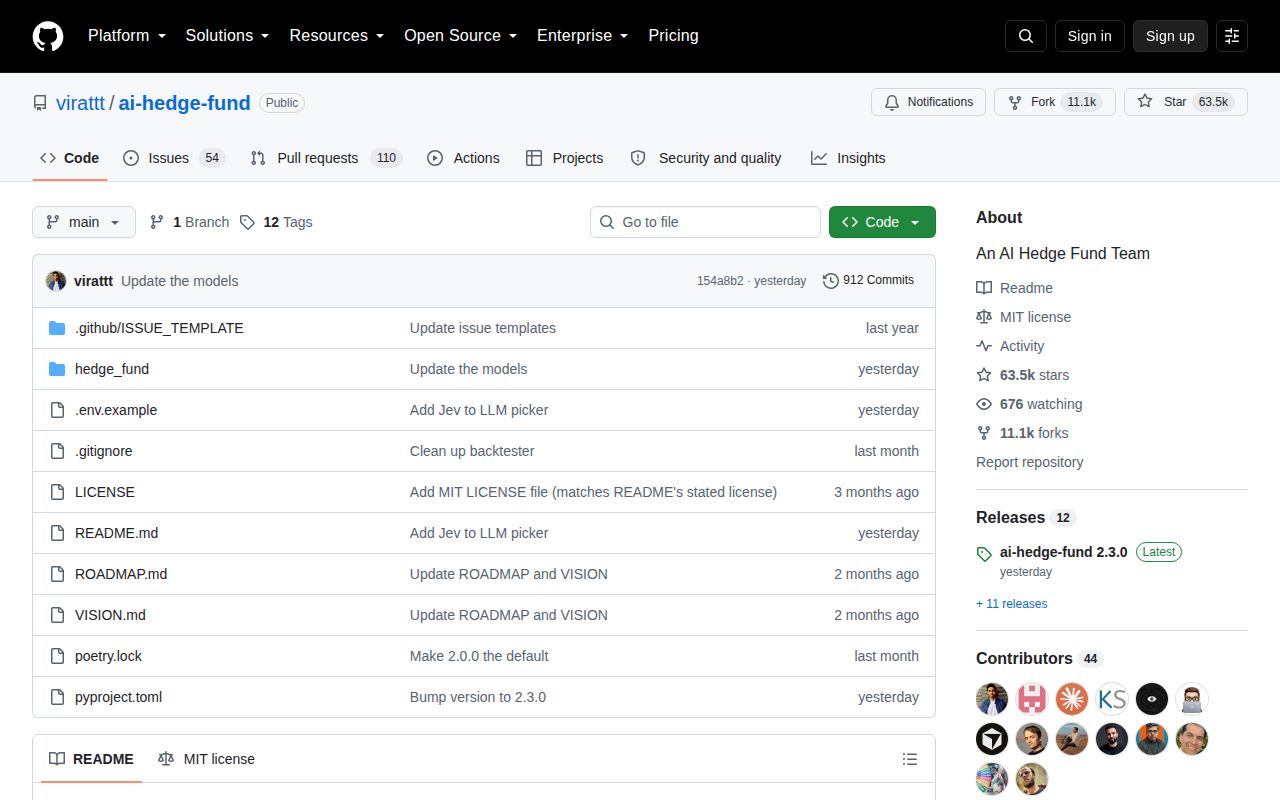Click the + 11 releases link
Viewport: 1280px width, 800px height.
coord(1011,604)
